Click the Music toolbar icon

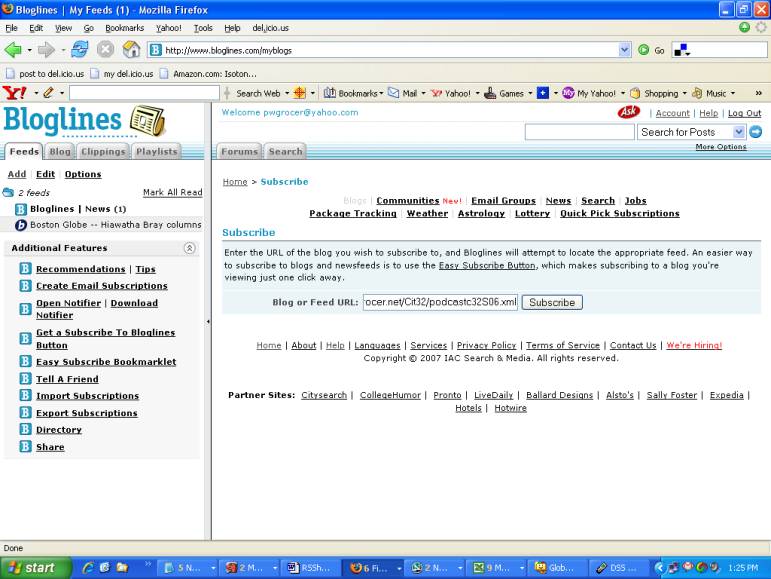(x=697, y=93)
